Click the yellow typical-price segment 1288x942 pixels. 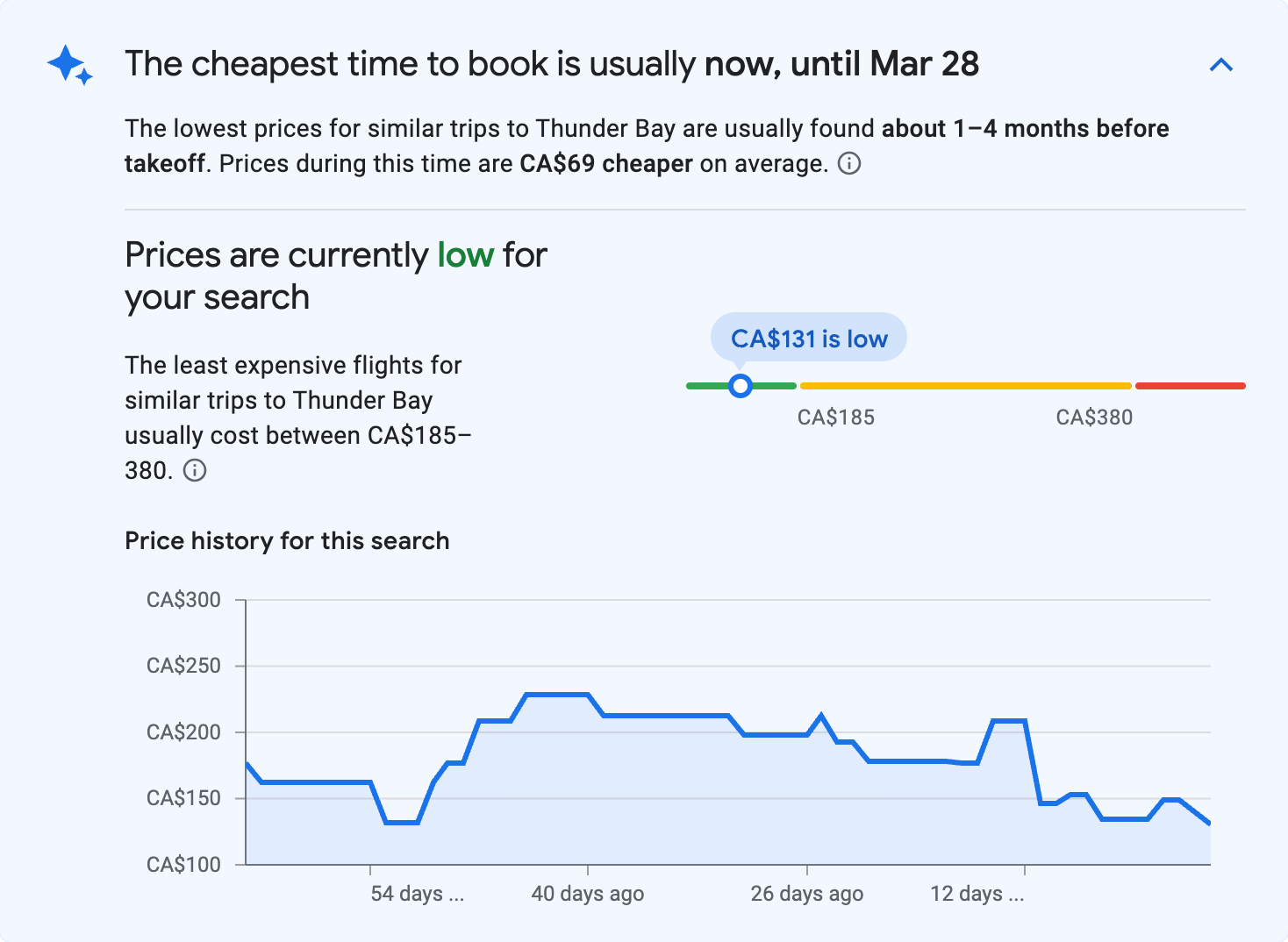pos(965,385)
